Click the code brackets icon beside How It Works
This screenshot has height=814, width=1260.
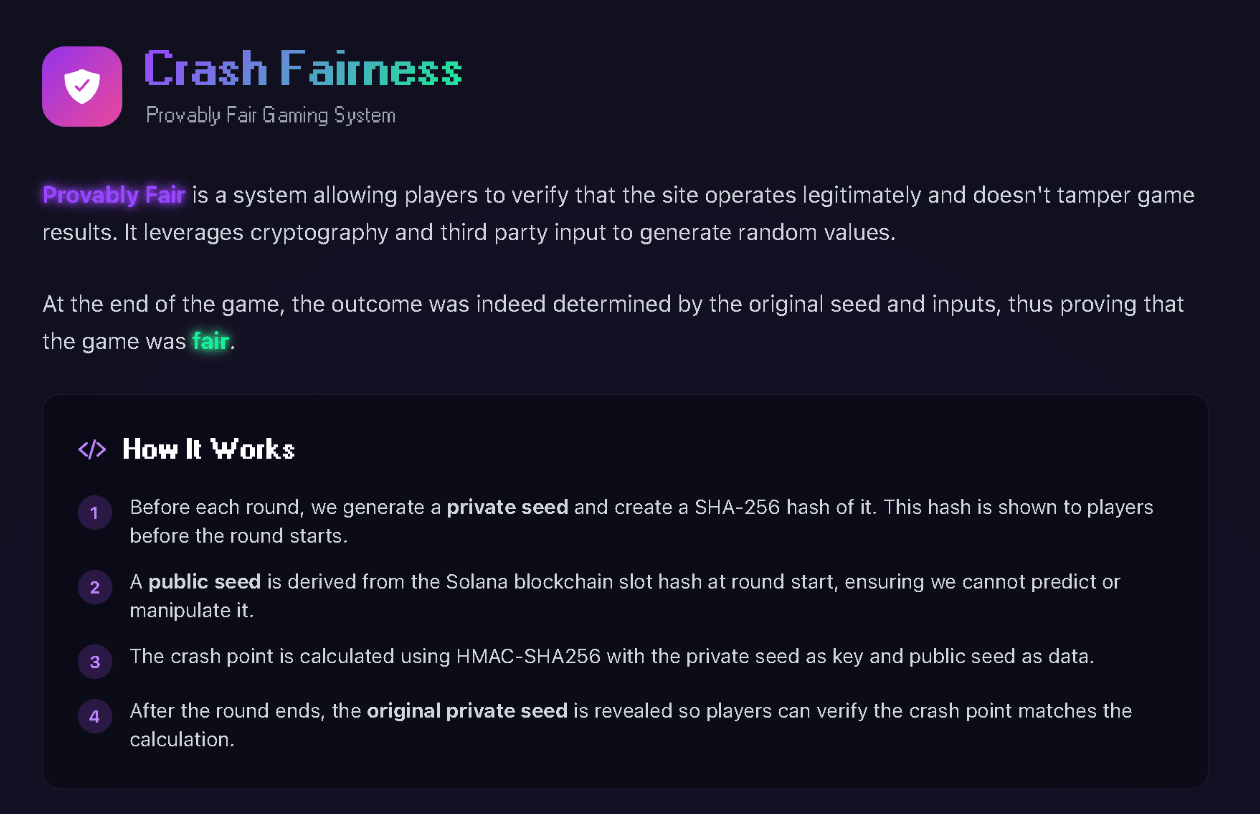pyautogui.click(x=92, y=449)
